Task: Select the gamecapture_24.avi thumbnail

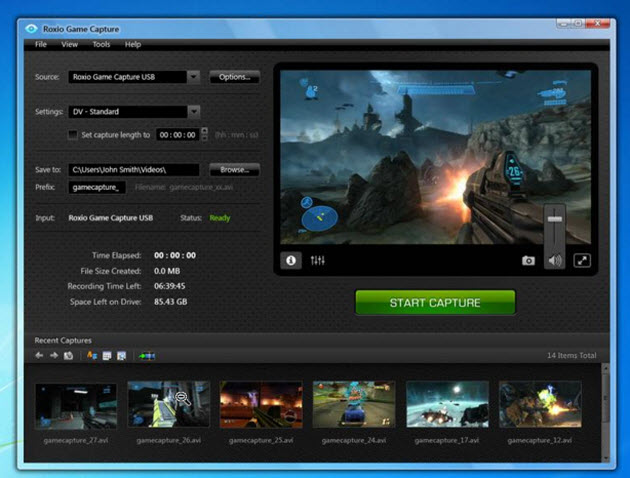Action: (x=354, y=404)
